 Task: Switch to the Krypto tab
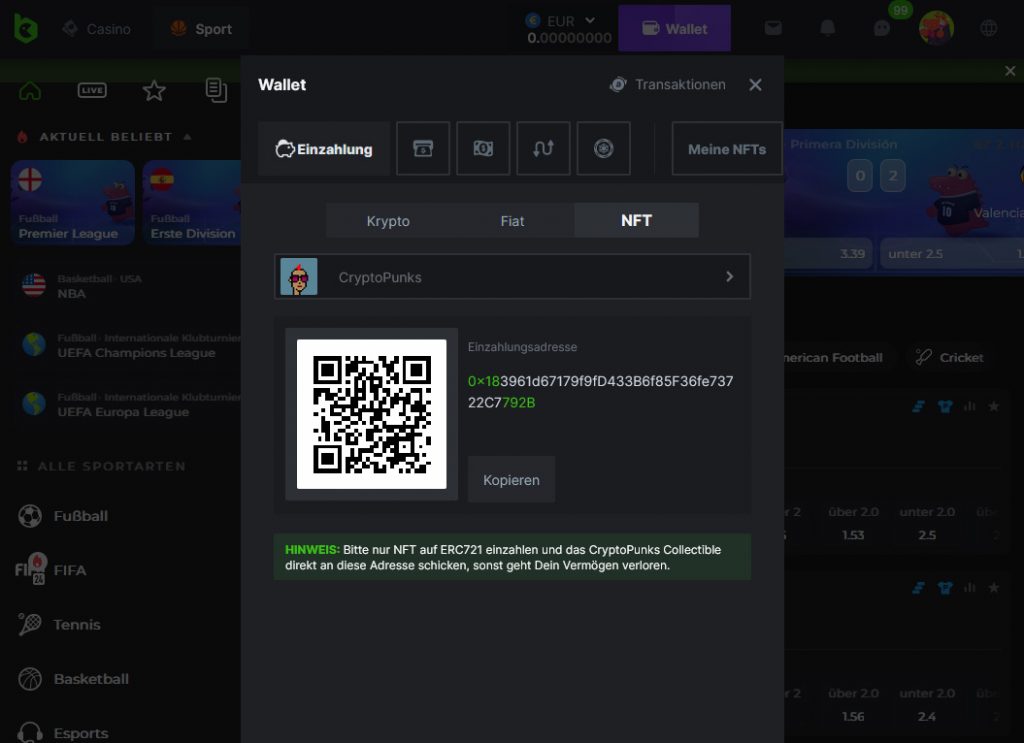pos(388,221)
